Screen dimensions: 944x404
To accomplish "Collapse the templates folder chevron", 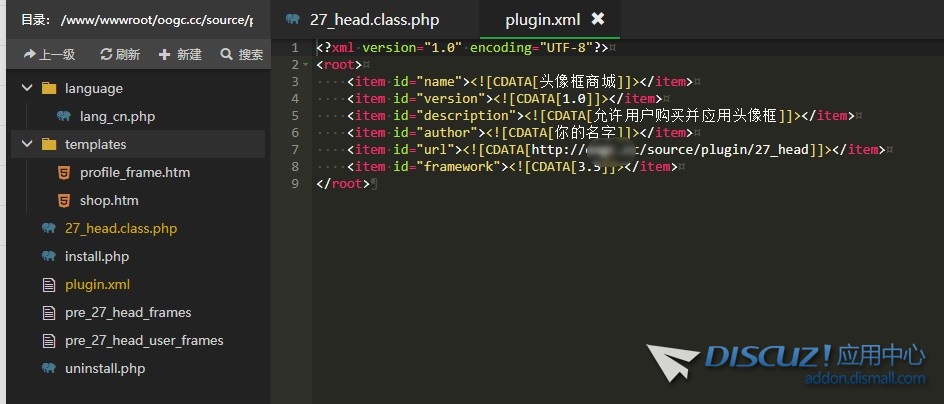I will coord(28,144).
